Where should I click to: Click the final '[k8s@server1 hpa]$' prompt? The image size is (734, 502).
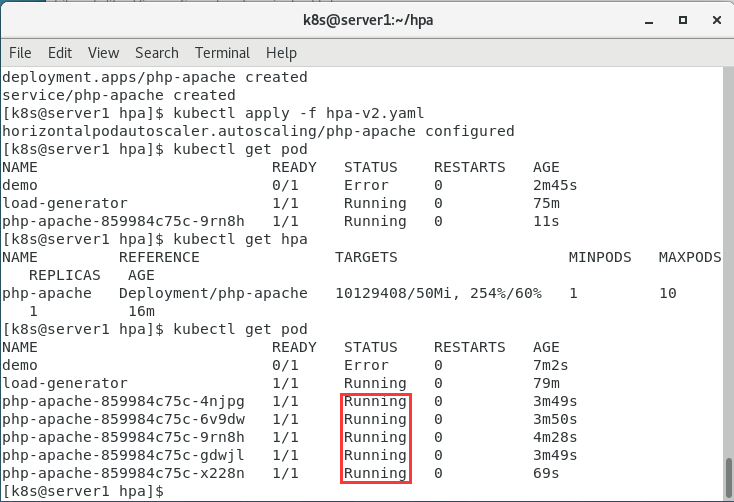[x=83, y=491]
